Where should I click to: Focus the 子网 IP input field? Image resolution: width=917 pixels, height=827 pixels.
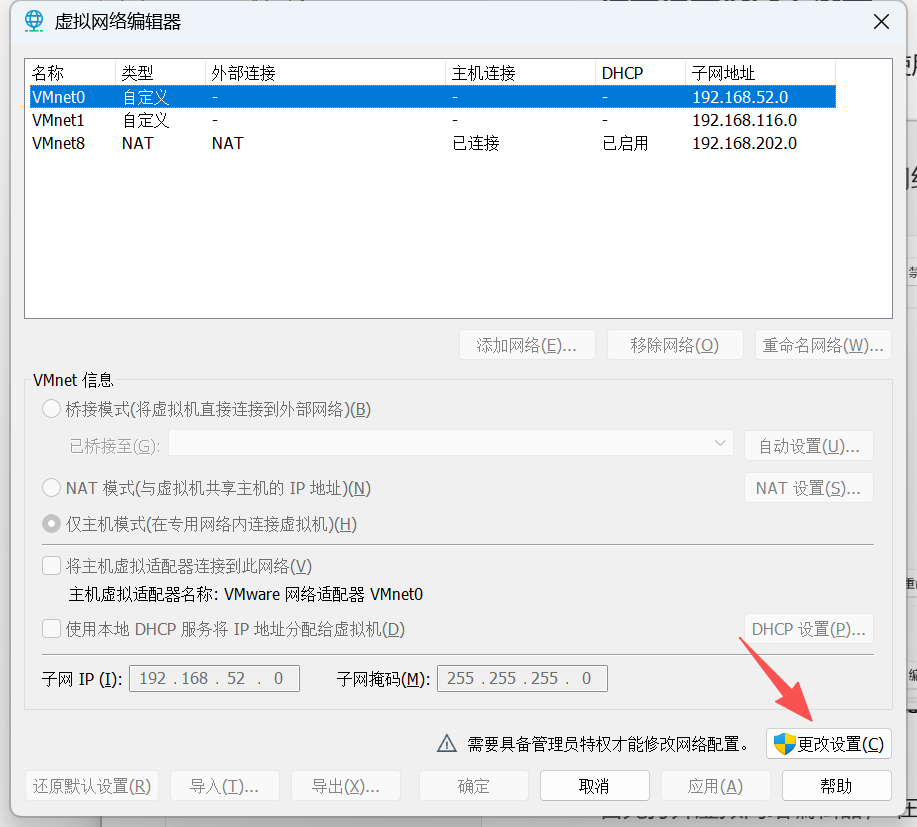coord(214,678)
